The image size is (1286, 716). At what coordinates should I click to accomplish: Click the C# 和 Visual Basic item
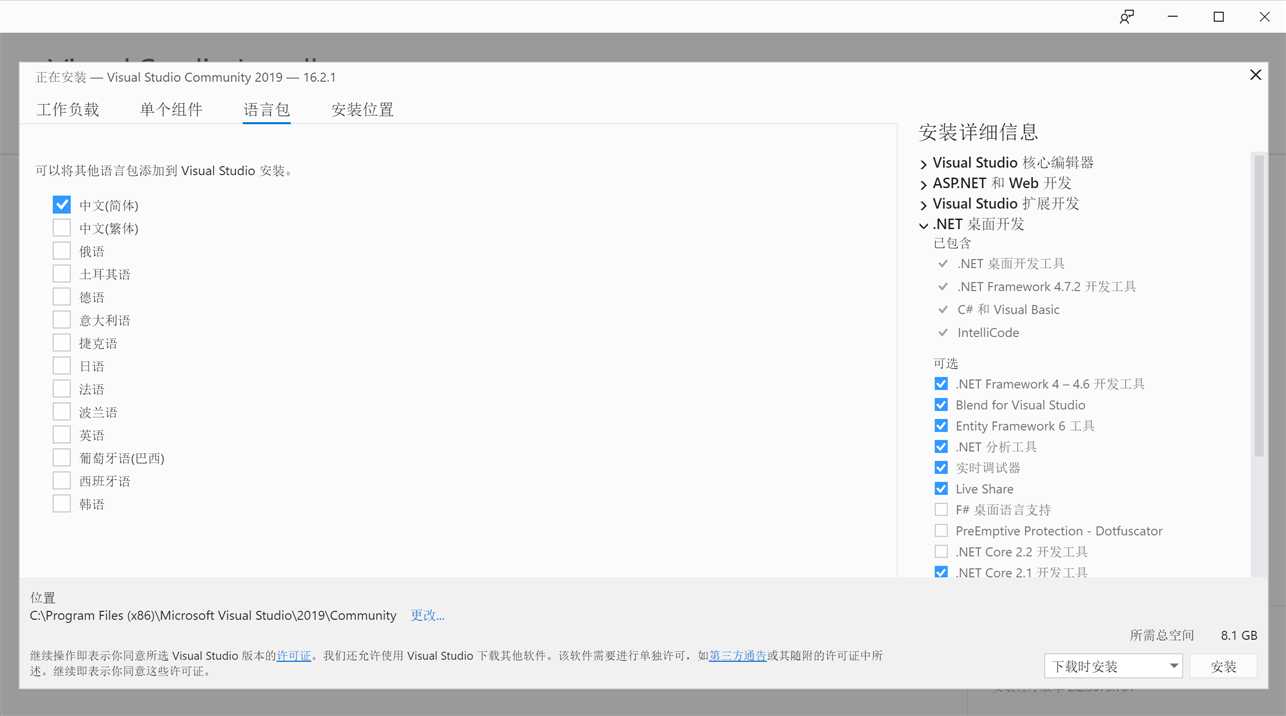[x=1008, y=310]
